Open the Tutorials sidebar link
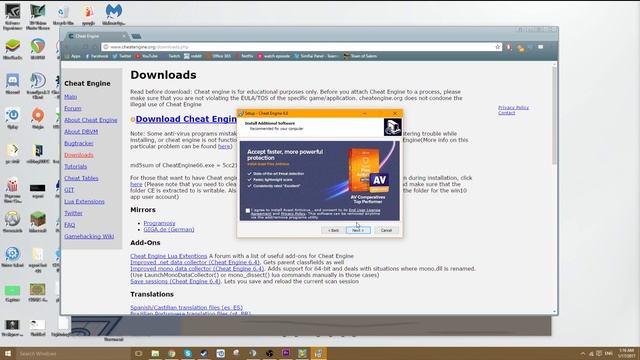 (76, 167)
